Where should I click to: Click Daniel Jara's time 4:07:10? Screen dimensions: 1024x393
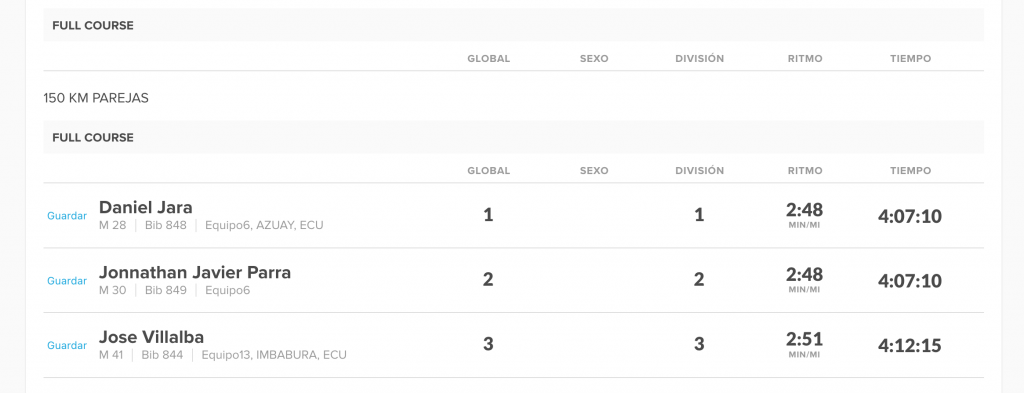pyautogui.click(x=910, y=216)
